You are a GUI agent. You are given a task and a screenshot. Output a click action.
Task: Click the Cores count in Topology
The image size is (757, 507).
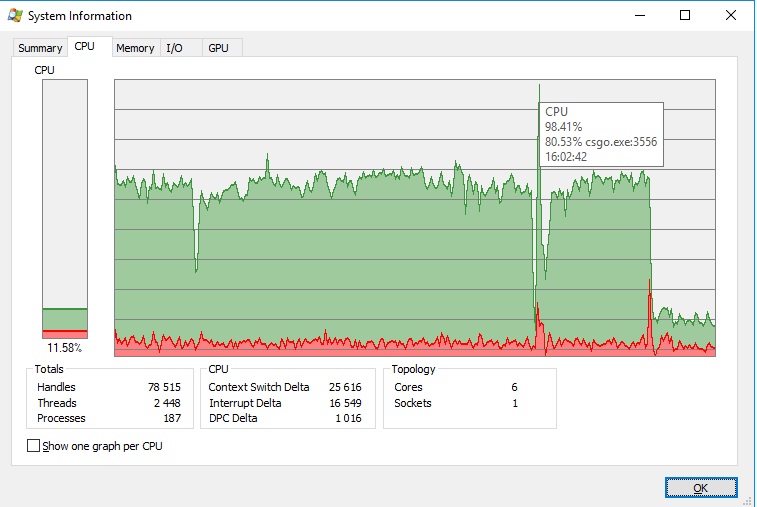click(x=514, y=387)
